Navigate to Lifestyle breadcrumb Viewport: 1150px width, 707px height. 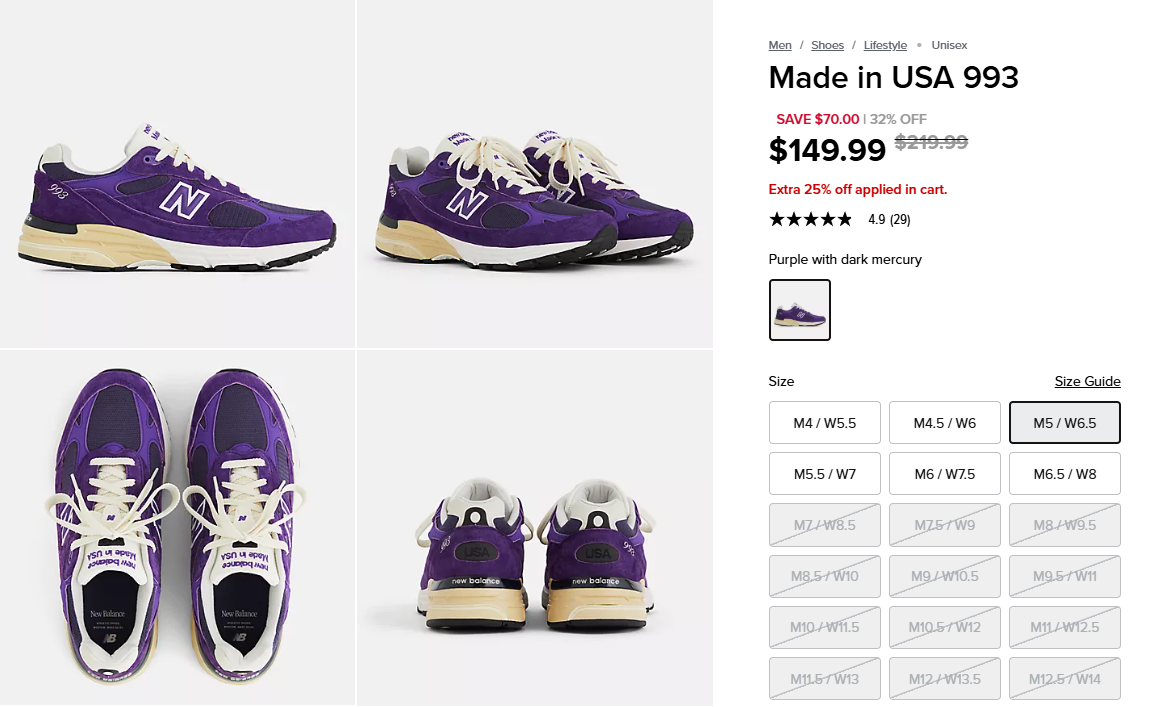pos(885,45)
